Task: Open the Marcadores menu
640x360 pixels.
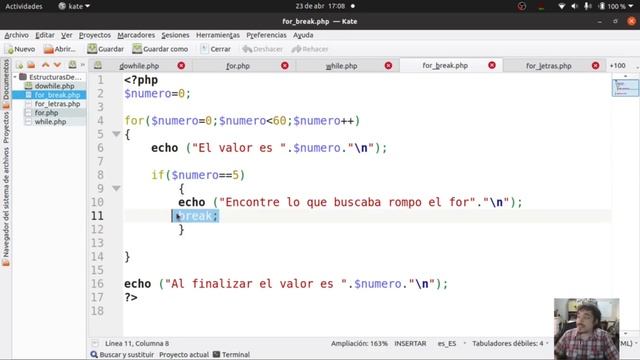Action: (136, 35)
